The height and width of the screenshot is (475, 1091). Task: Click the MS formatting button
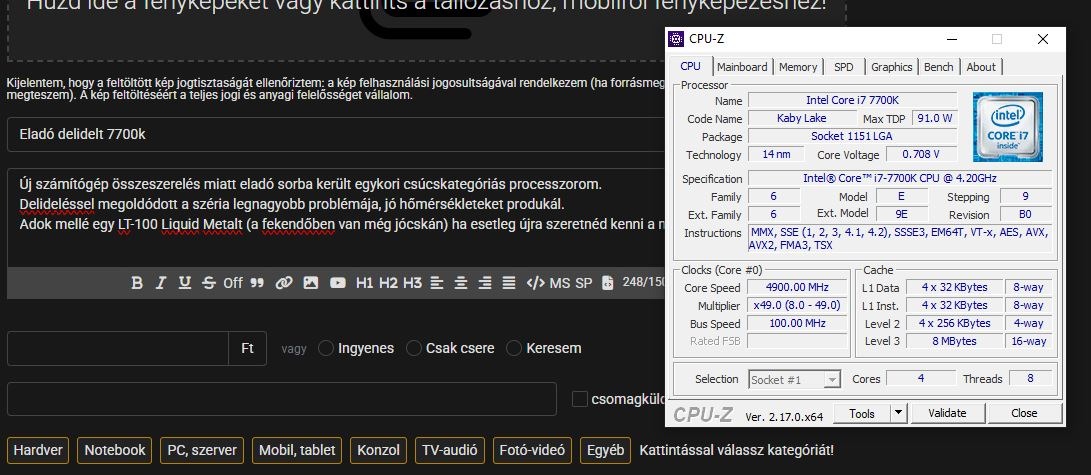(559, 283)
